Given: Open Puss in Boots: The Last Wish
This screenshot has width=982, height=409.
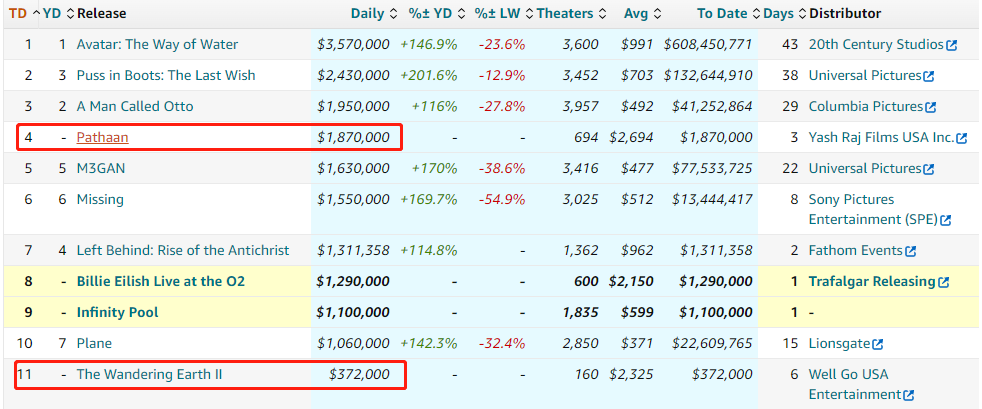Looking at the screenshot, I should point(166,75).
